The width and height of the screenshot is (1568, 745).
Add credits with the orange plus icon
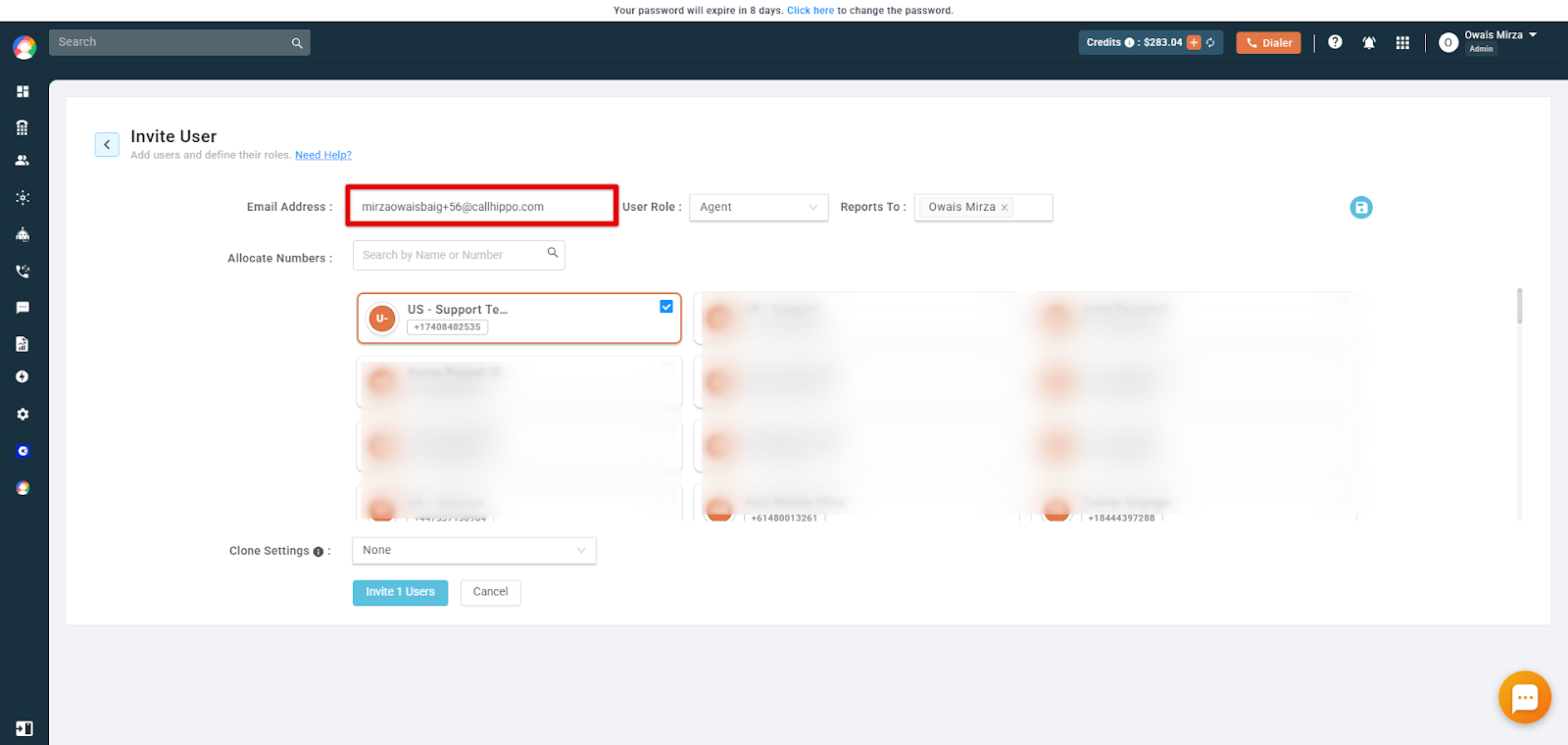pyautogui.click(x=1194, y=43)
